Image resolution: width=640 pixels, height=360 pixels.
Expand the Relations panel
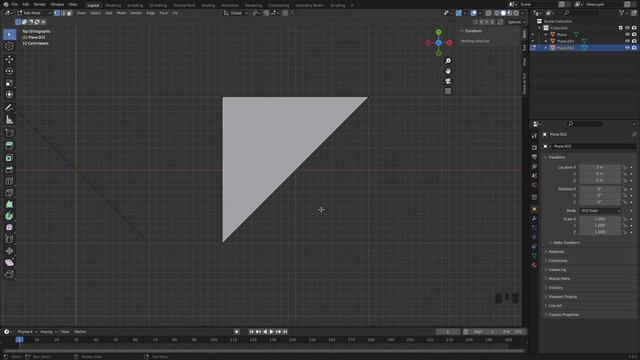pyautogui.click(x=556, y=252)
